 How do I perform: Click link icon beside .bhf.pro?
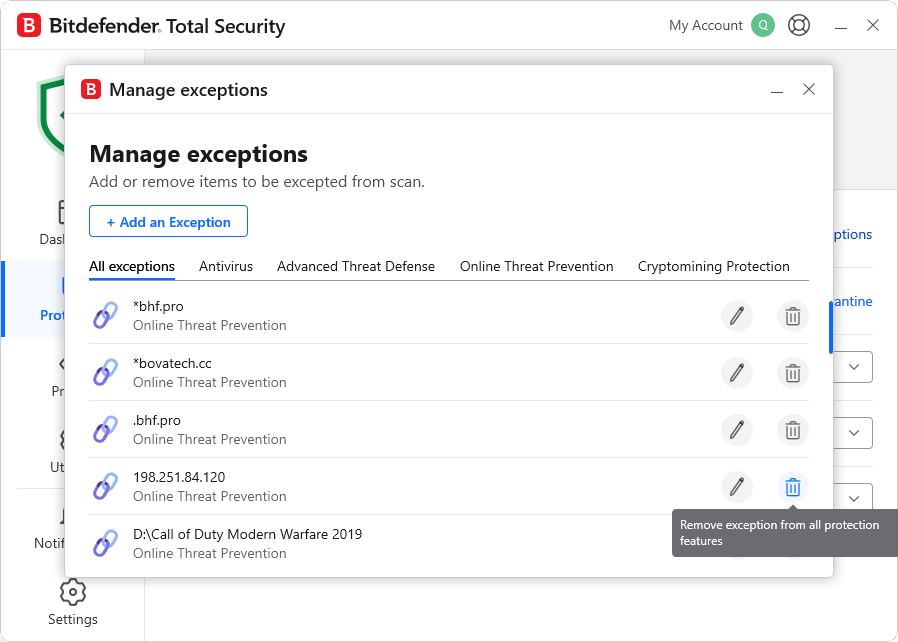tap(105, 430)
